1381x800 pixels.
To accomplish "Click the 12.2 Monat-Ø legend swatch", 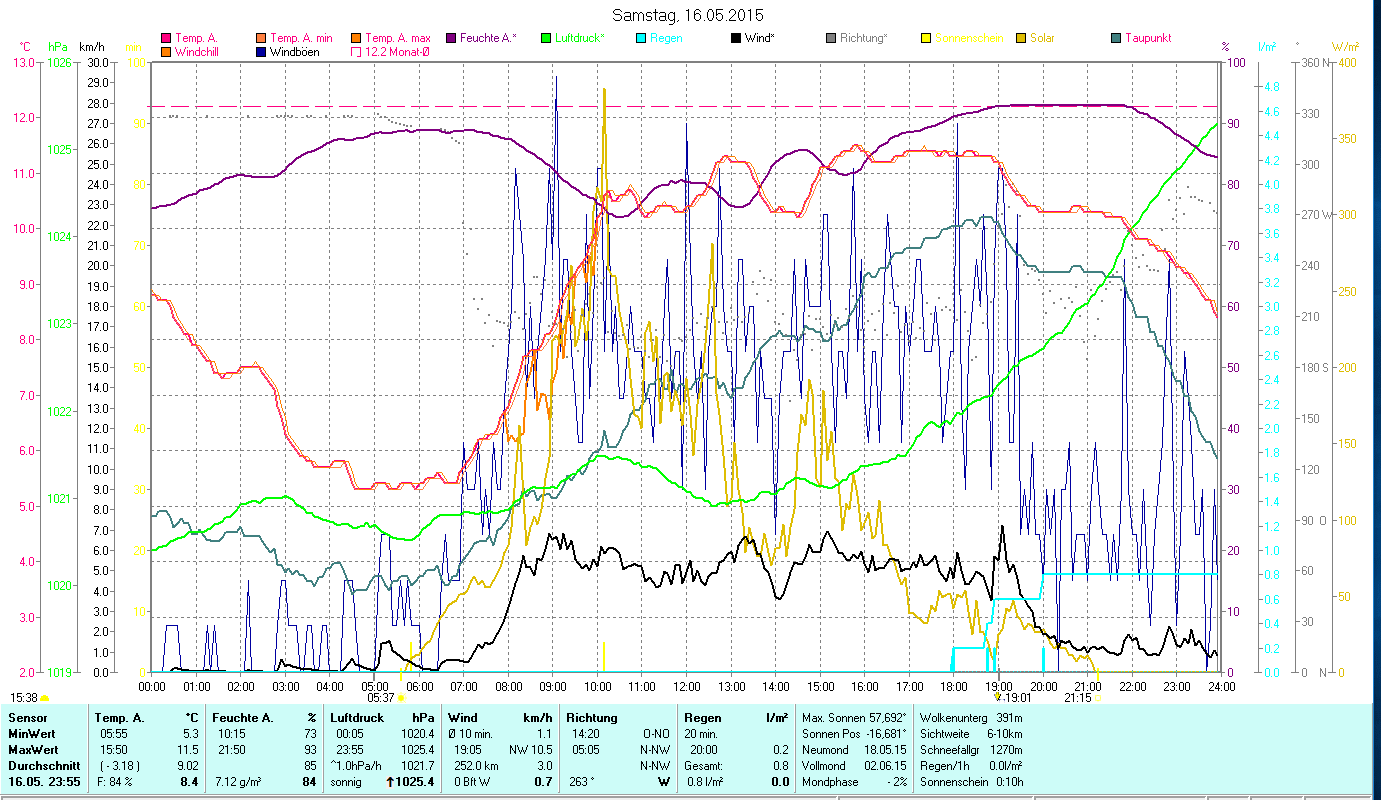I will point(356,52).
